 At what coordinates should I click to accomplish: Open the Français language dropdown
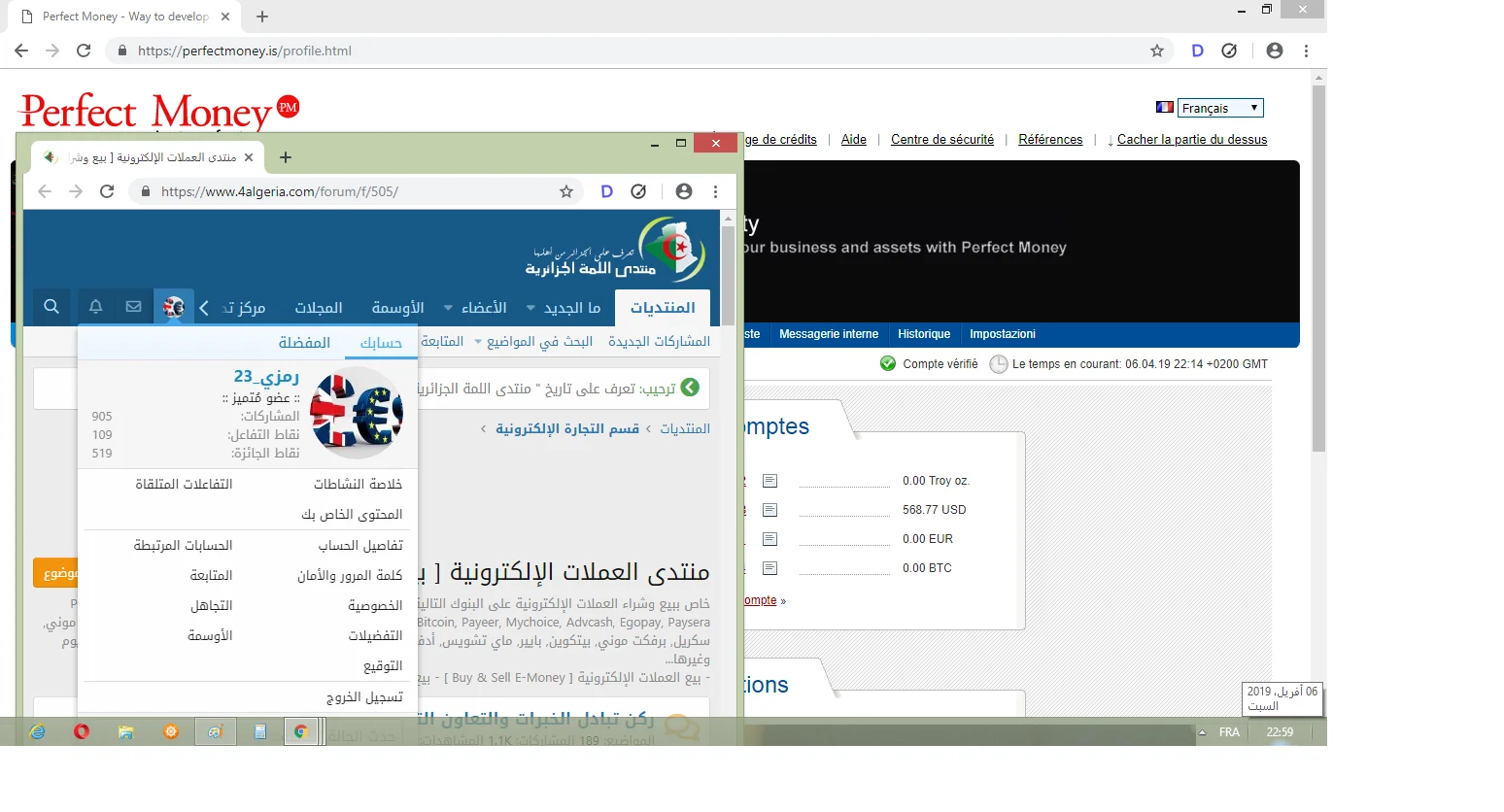coord(1220,108)
